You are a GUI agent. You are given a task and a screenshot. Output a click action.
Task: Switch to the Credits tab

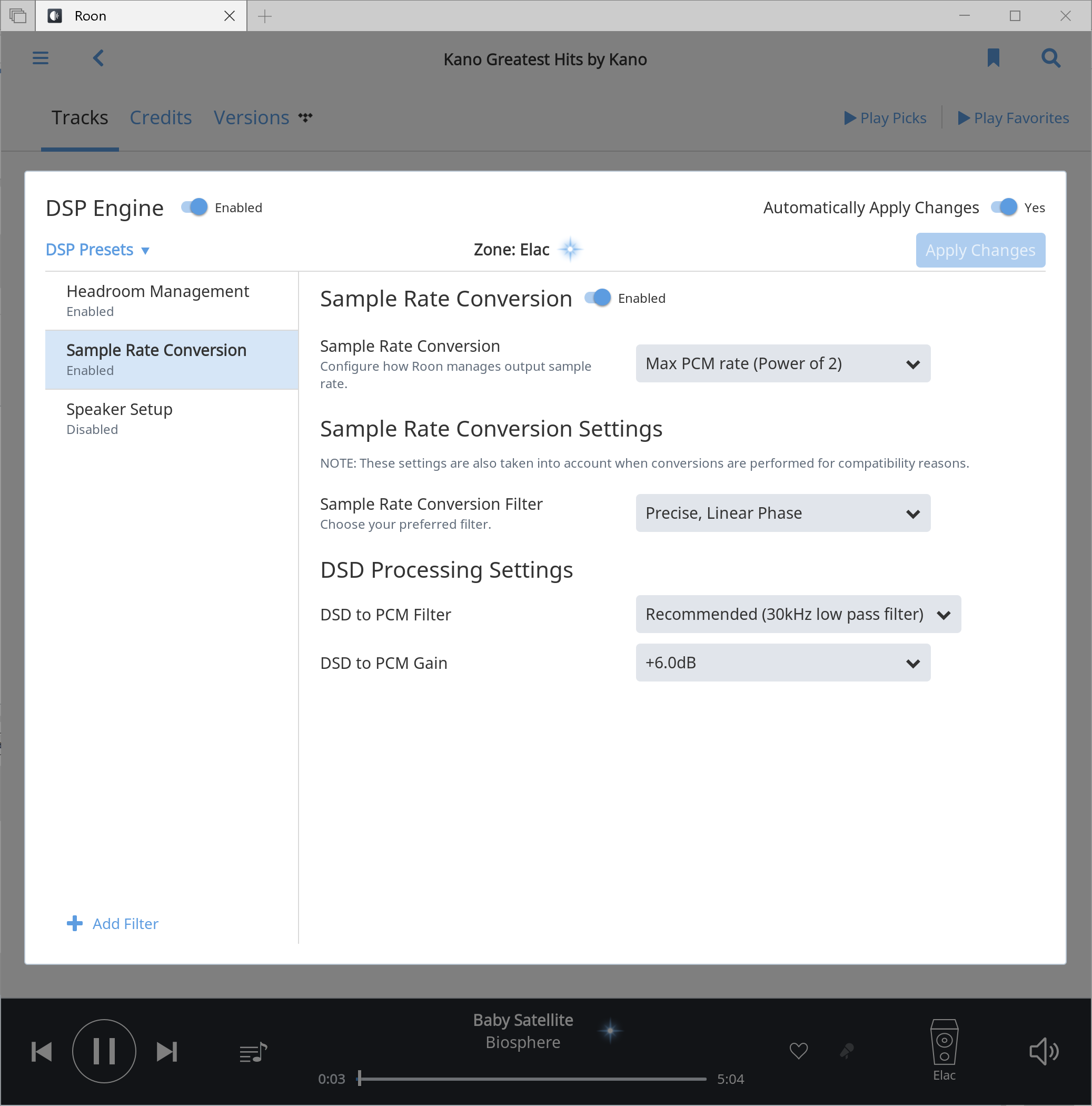pos(161,117)
